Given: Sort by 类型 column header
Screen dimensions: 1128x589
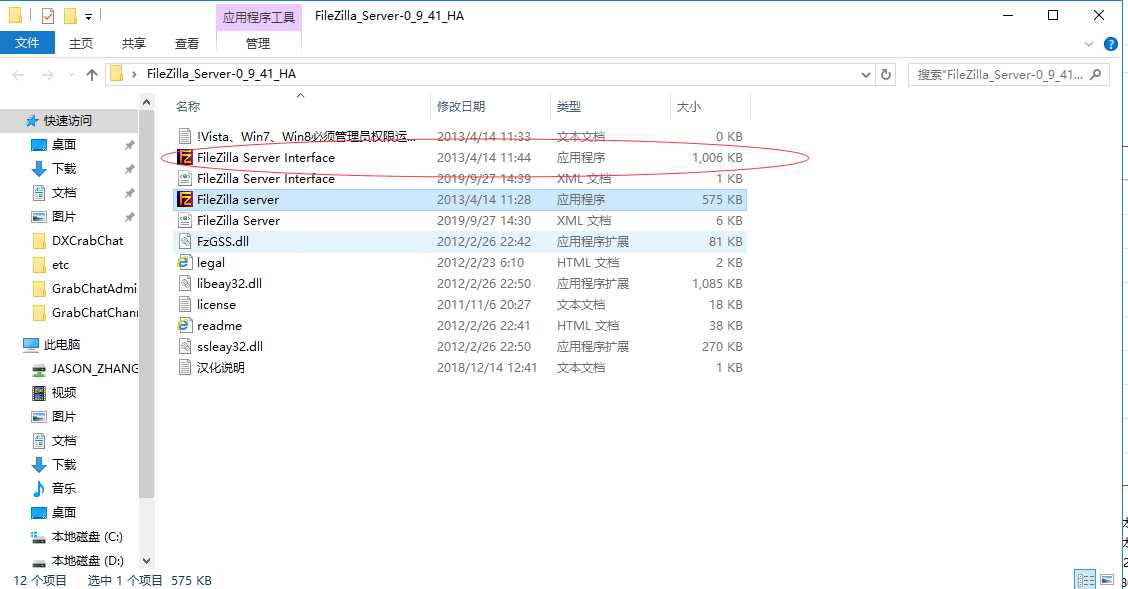Looking at the screenshot, I should (x=568, y=106).
